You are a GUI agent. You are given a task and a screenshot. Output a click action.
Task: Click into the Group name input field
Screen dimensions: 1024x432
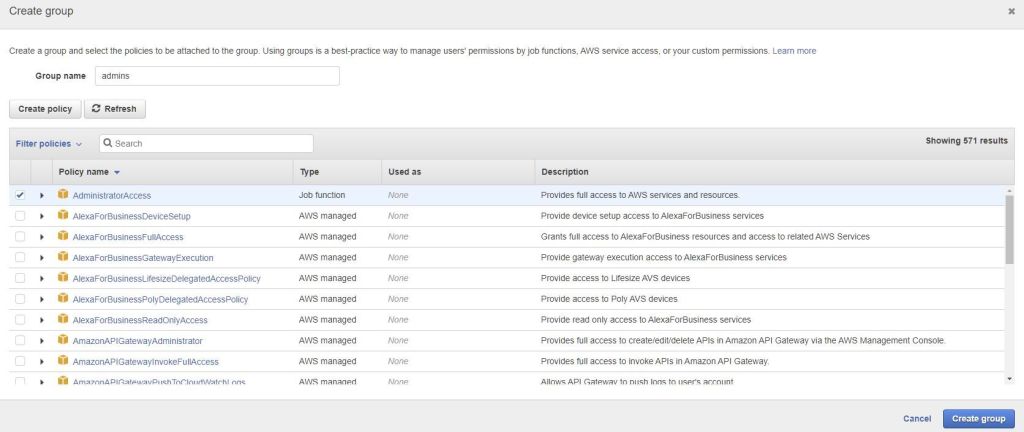pos(217,76)
